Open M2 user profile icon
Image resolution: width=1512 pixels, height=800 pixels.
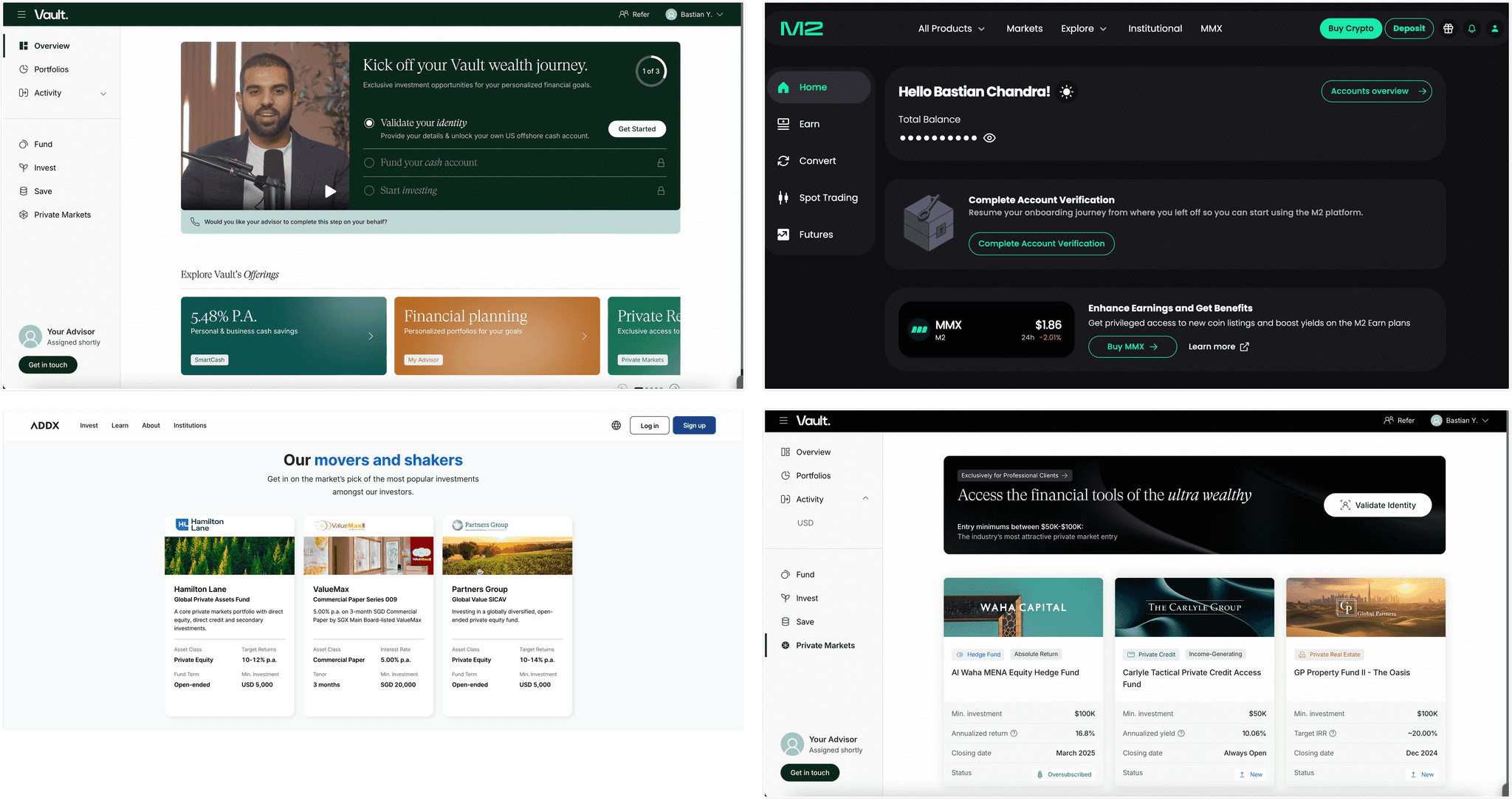pyautogui.click(x=1494, y=29)
